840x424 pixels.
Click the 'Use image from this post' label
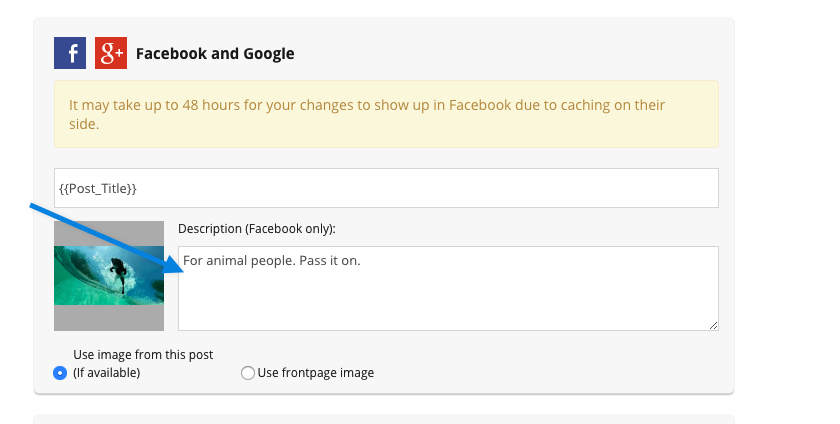click(143, 354)
